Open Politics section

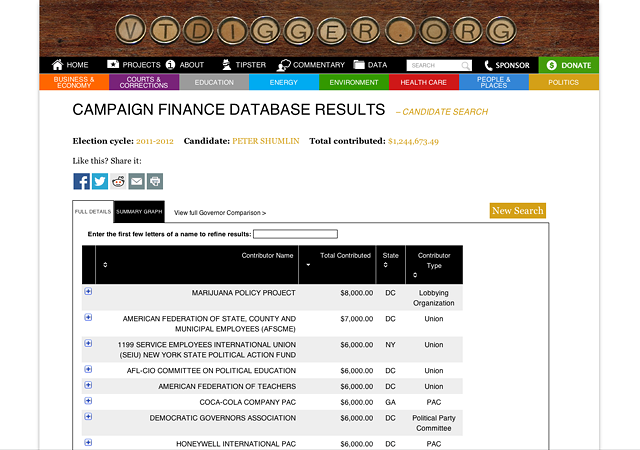(564, 82)
